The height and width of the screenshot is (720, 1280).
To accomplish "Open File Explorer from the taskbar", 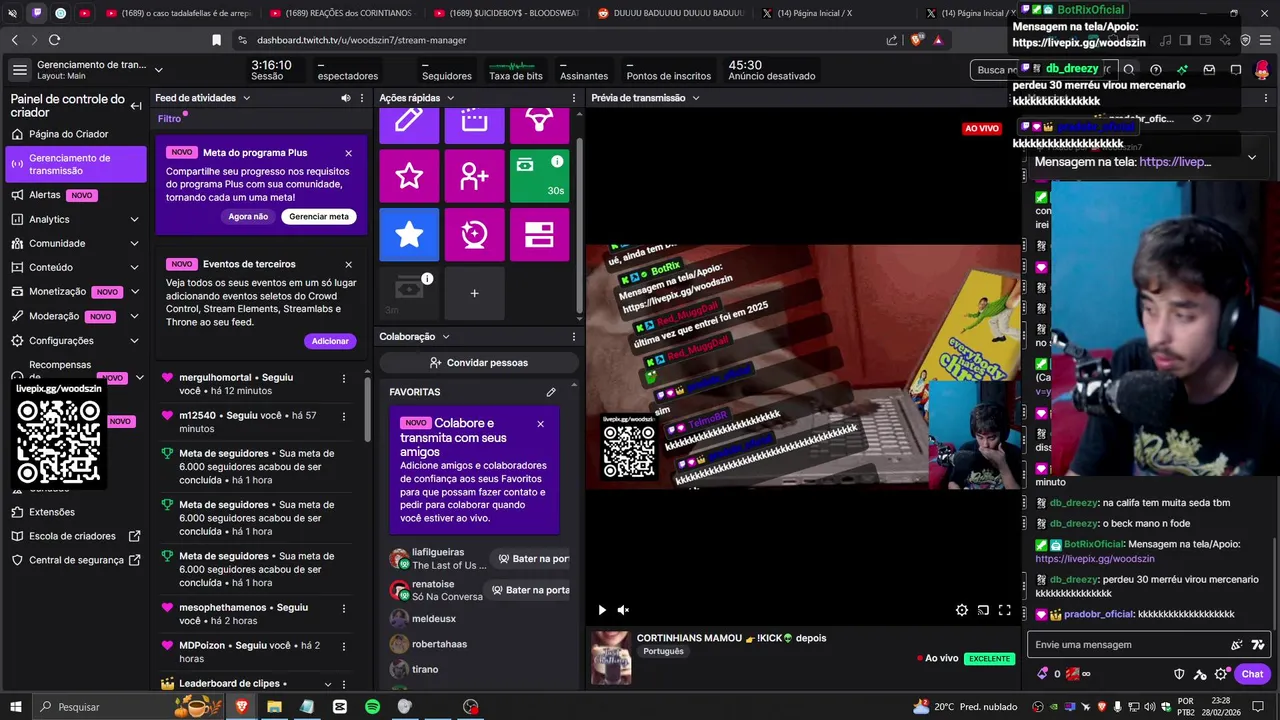I will tap(274, 707).
